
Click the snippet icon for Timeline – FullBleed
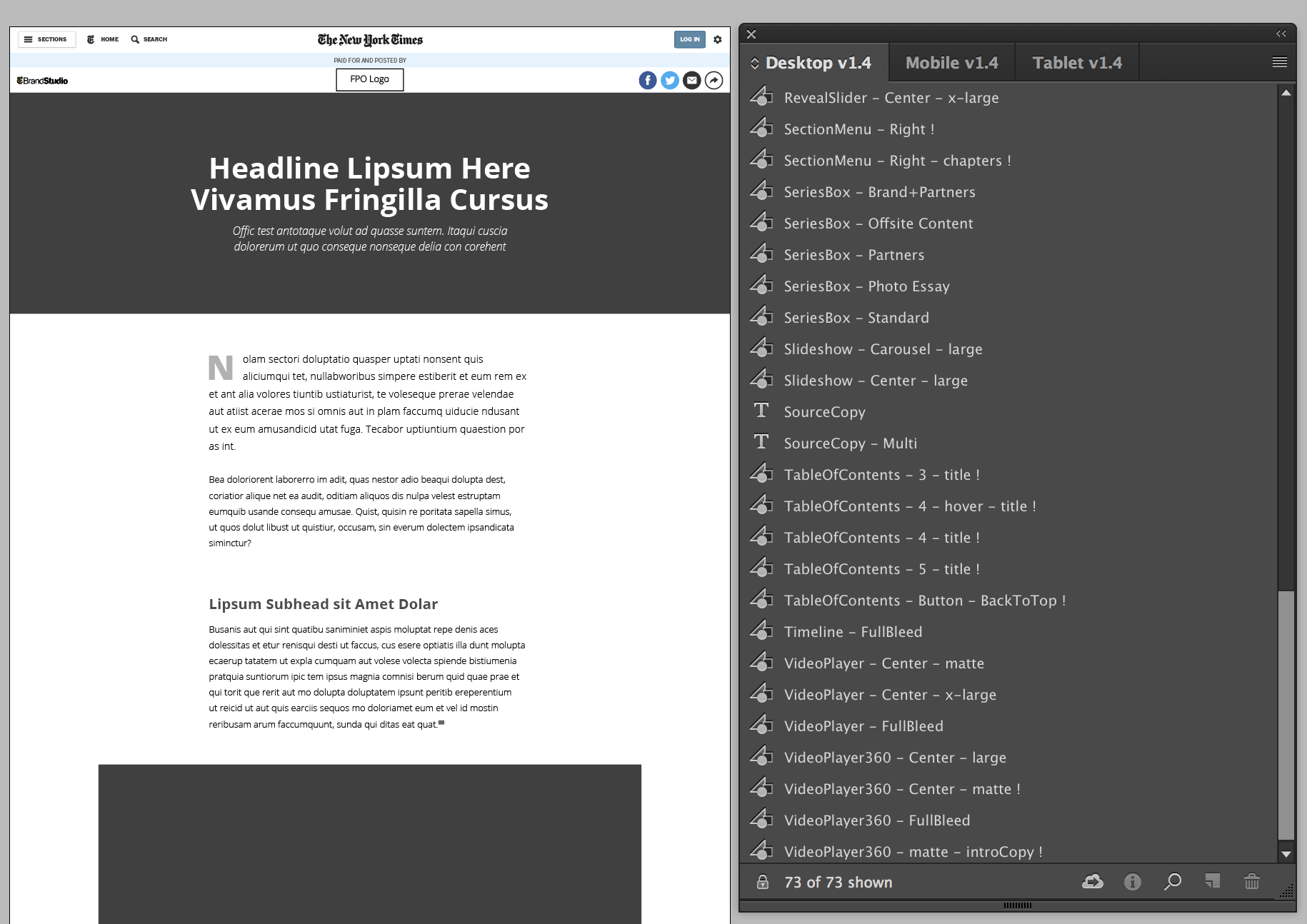[761, 631]
